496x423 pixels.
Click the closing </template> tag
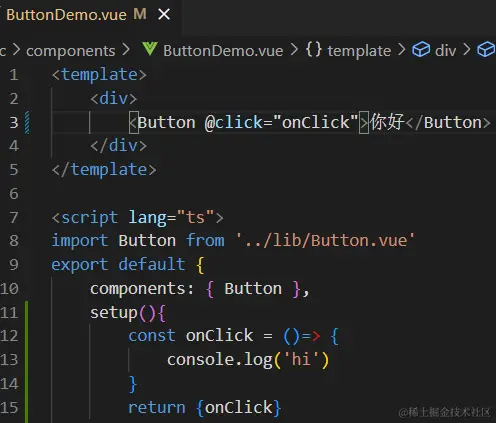pyautogui.click(x=104, y=170)
